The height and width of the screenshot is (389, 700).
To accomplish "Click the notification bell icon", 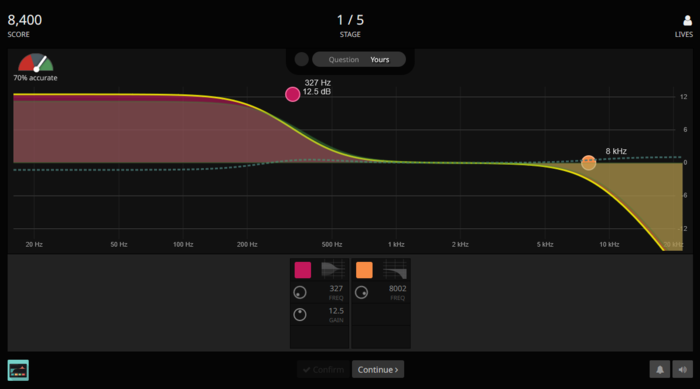I will pos(659,369).
